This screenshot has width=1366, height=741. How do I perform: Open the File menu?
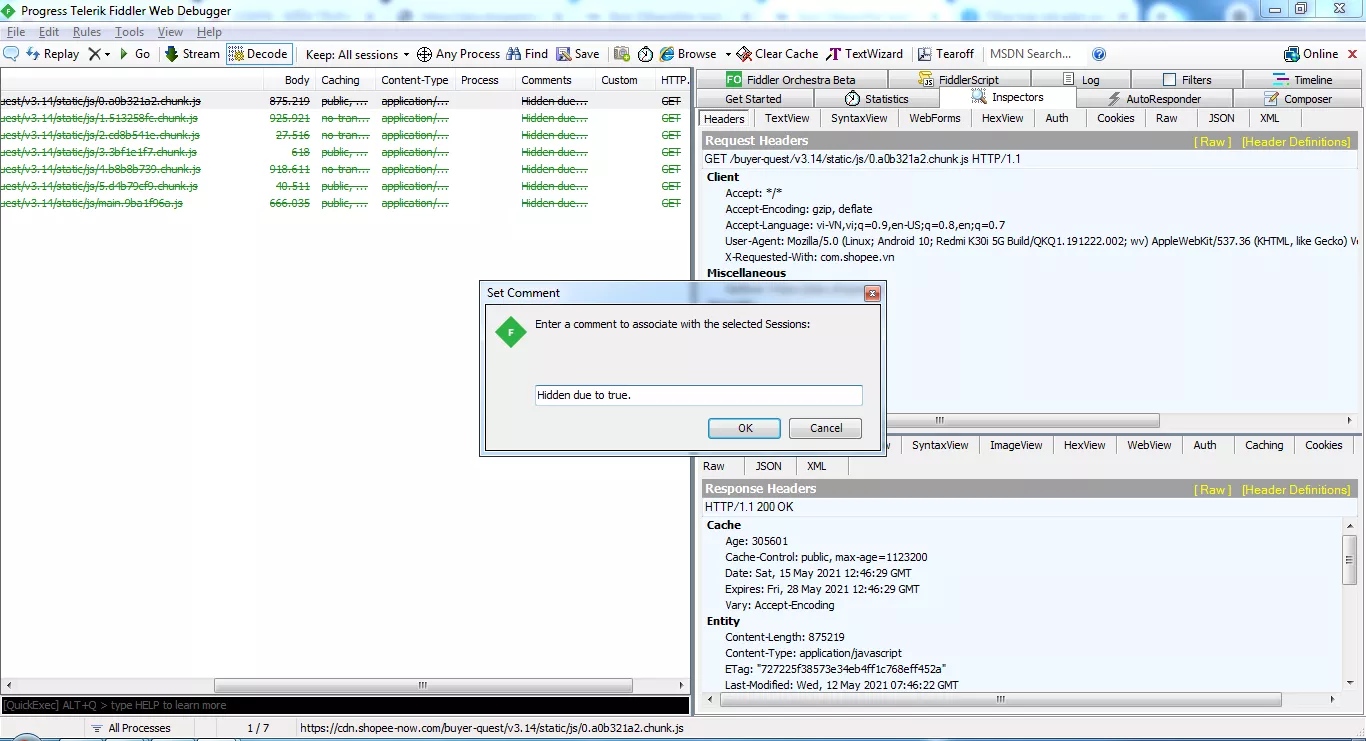point(16,32)
